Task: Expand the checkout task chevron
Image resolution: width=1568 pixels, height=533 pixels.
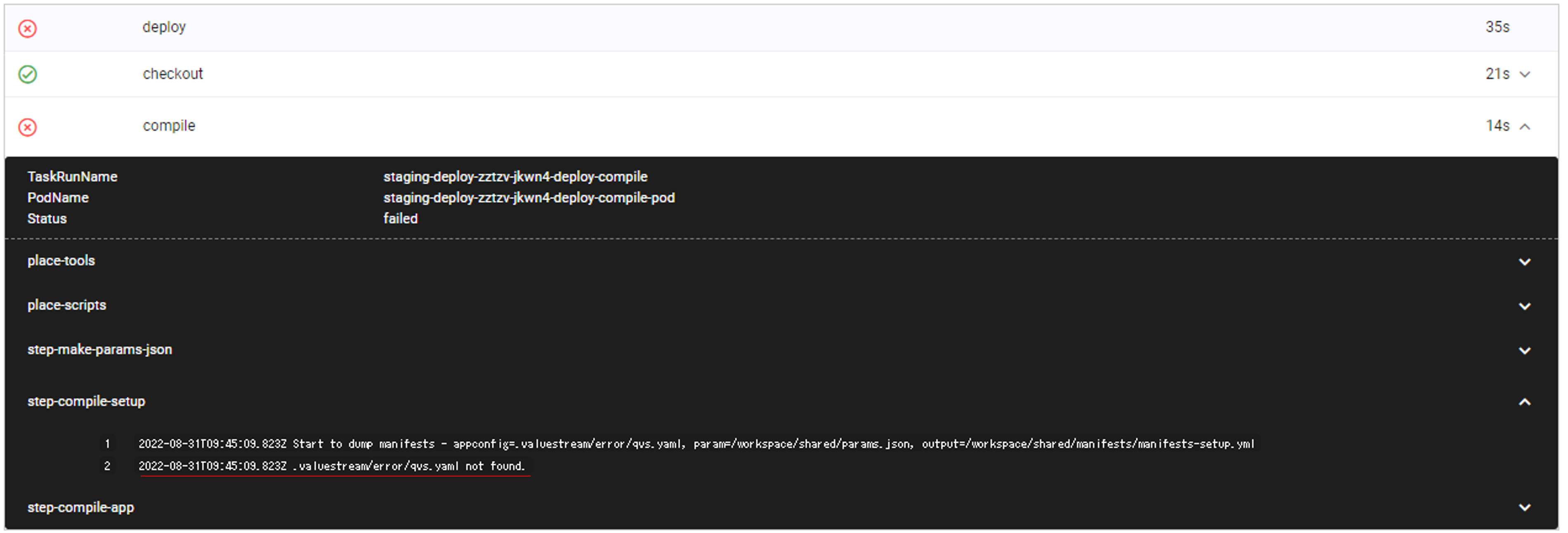Action: coord(1525,74)
